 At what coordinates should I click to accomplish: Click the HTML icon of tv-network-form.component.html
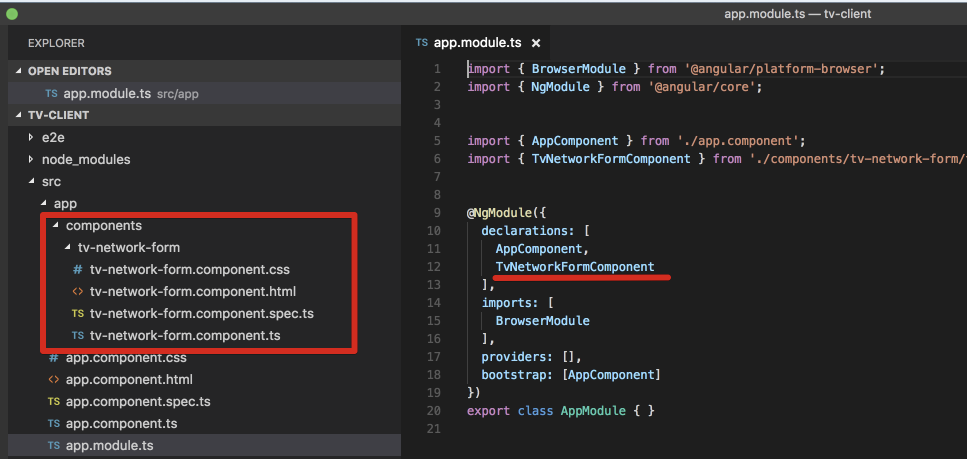(x=77, y=292)
